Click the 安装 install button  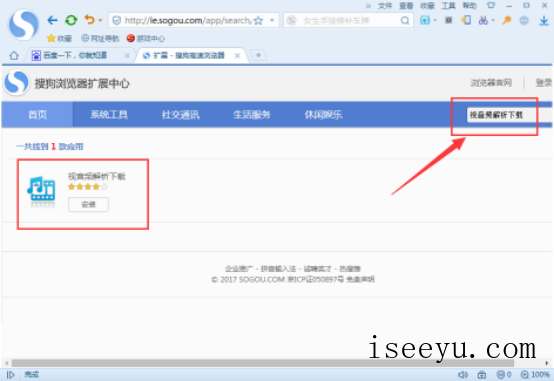pyautogui.click(x=88, y=204)
